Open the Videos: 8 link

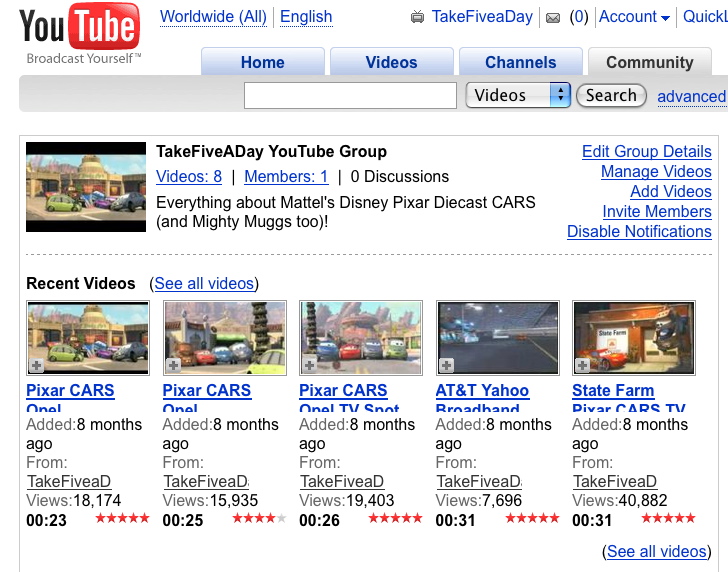click(189, 176)
